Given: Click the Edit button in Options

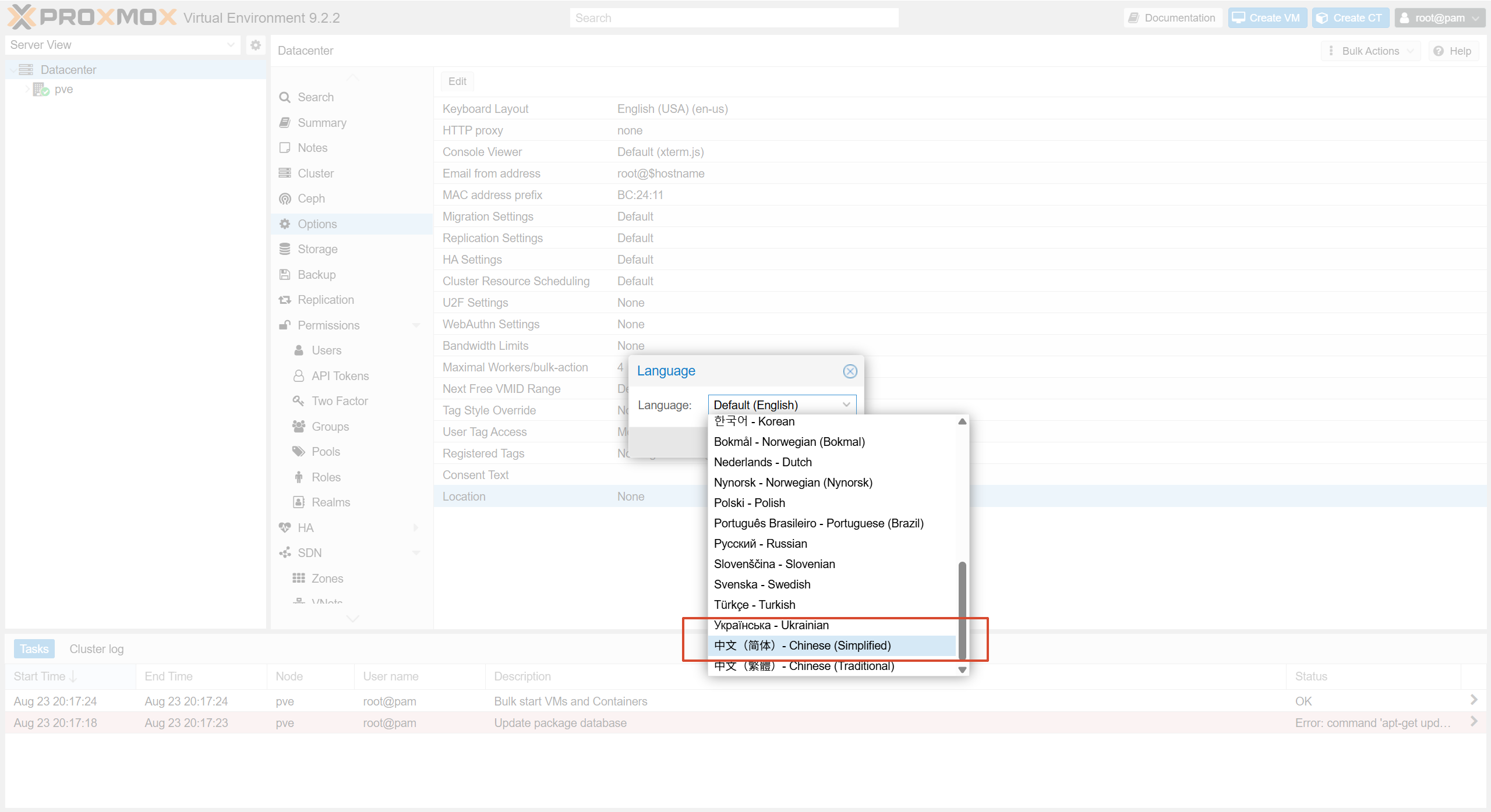Looking at the screenshot, I should 457,81.
